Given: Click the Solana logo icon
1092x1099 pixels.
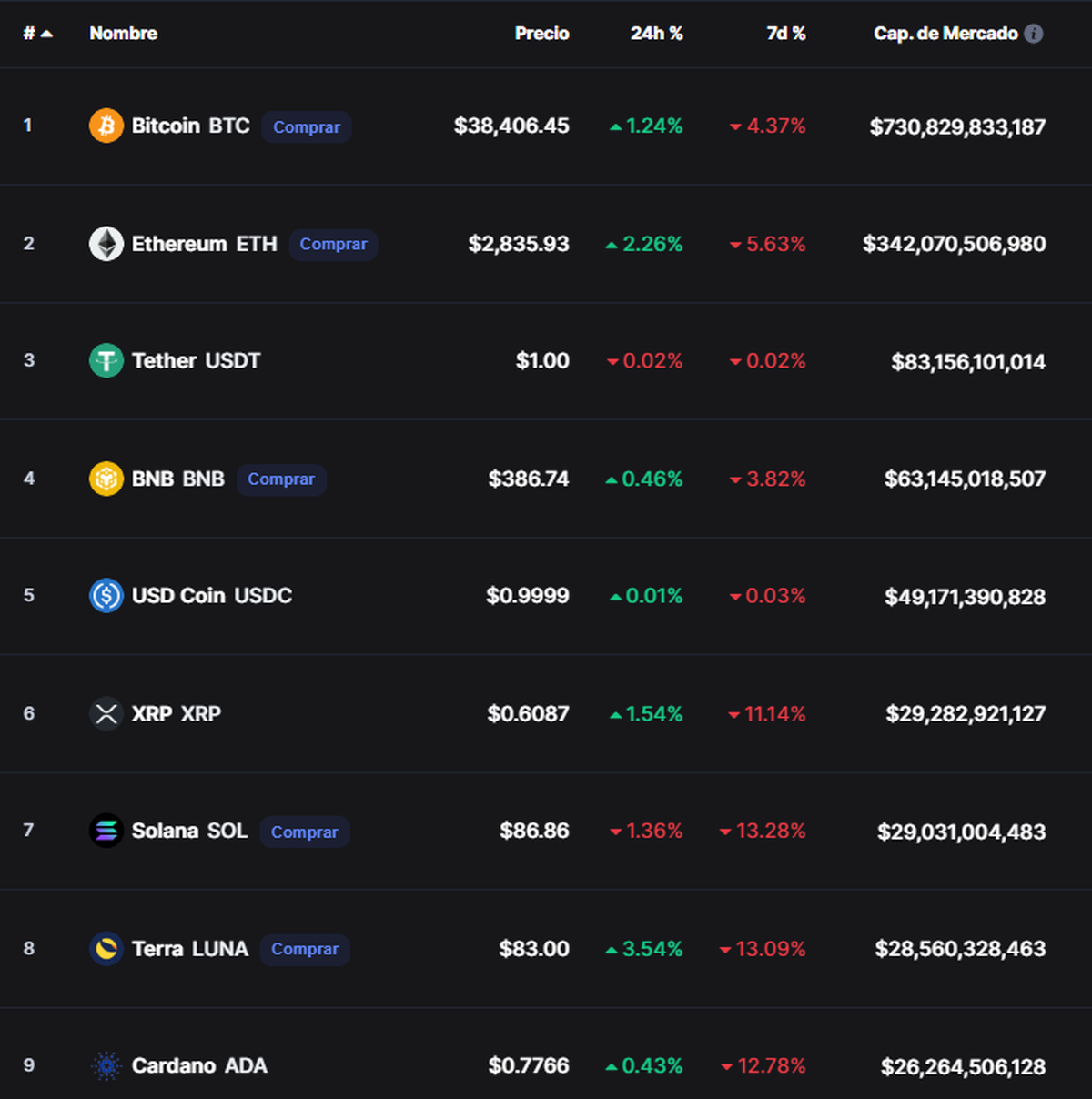Looking at the screenshot, I should pyautogui.click(x=106, y=831).
